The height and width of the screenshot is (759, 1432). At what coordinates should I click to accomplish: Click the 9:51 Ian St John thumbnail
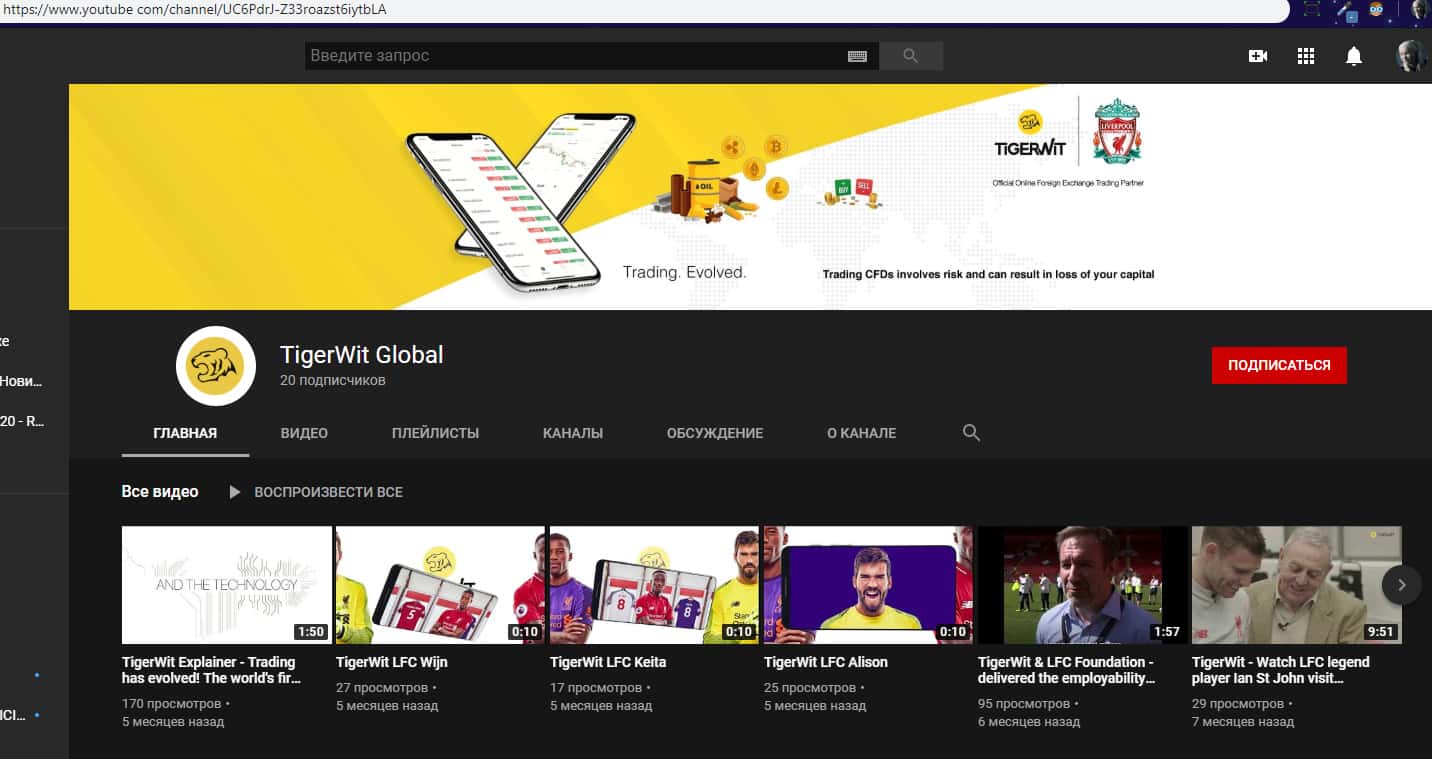point(1297,585)
